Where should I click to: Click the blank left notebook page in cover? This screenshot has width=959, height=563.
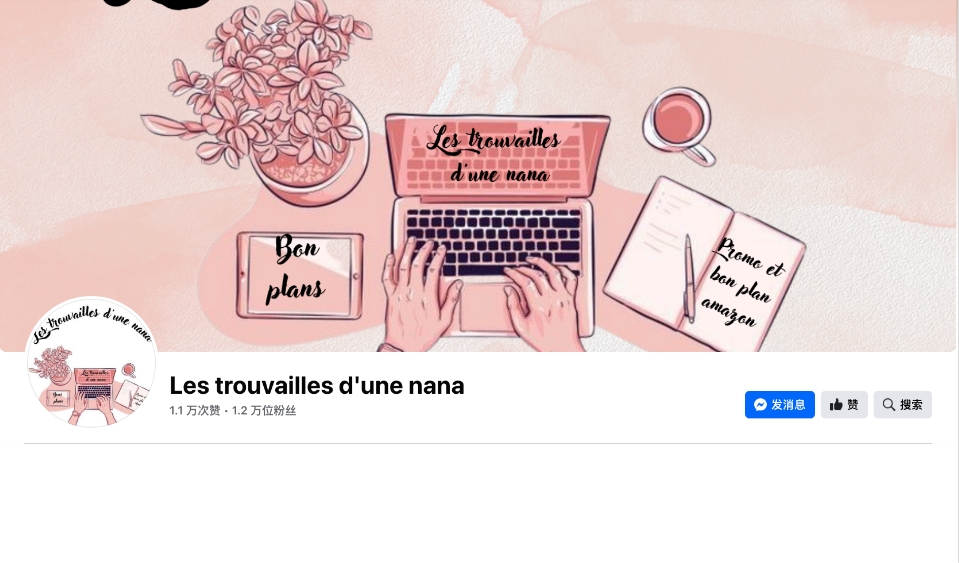666,251
